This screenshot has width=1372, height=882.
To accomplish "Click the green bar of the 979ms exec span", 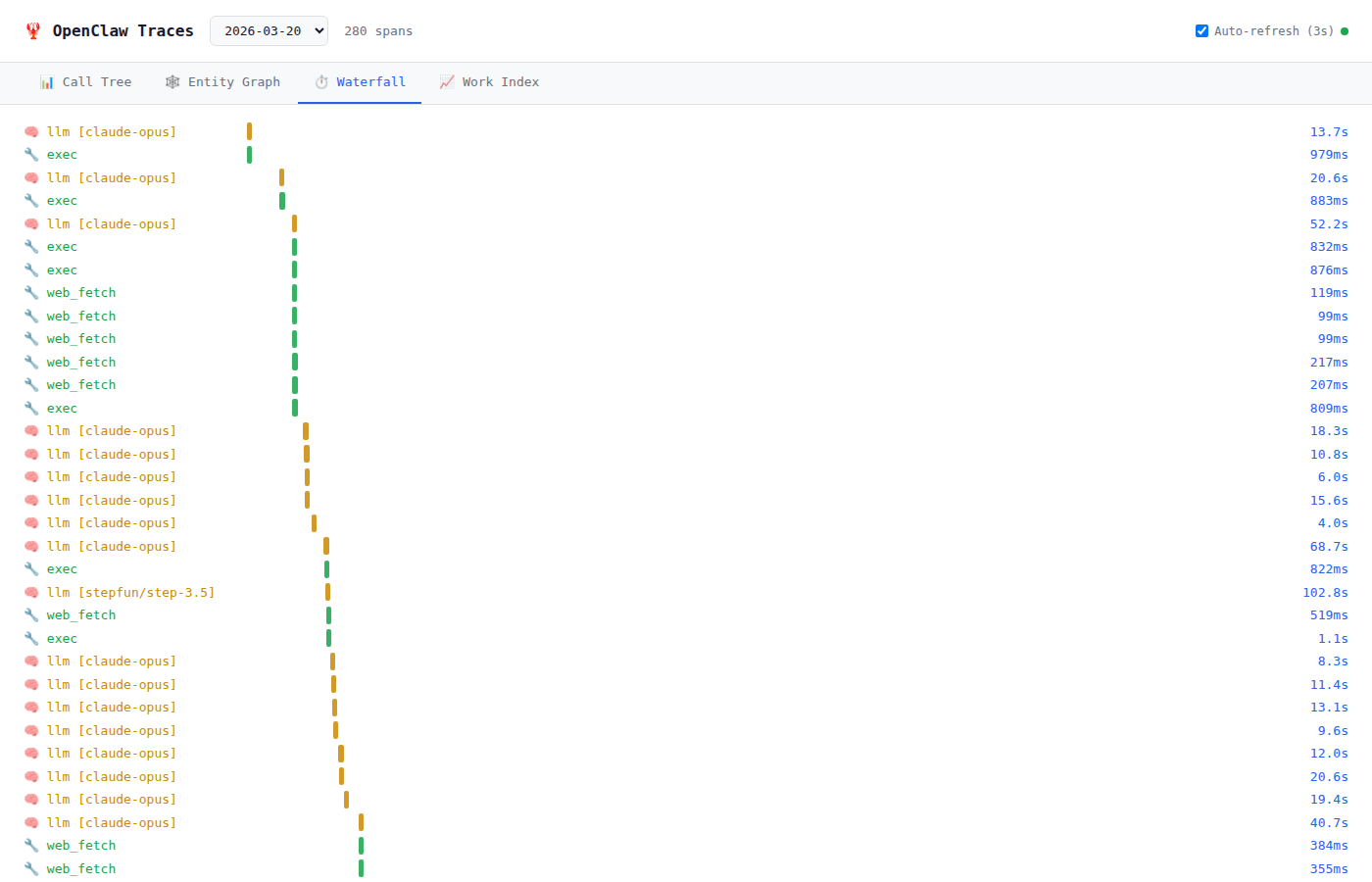I will (x=250, y=155).
